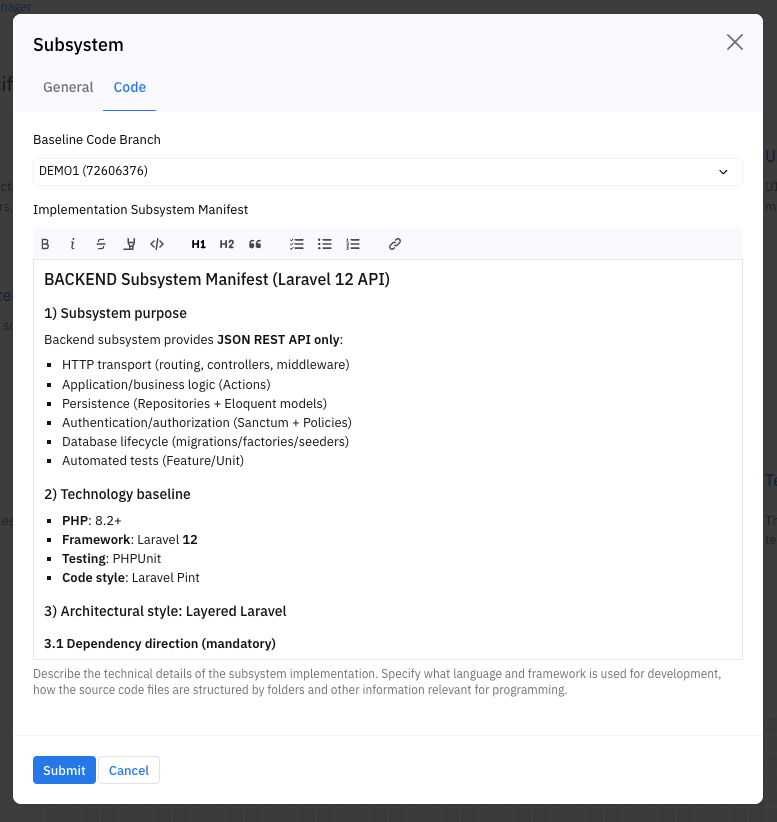Place cursor in the Technology baseline heading
Screen dimensions: 777x822
pos(117,494)
